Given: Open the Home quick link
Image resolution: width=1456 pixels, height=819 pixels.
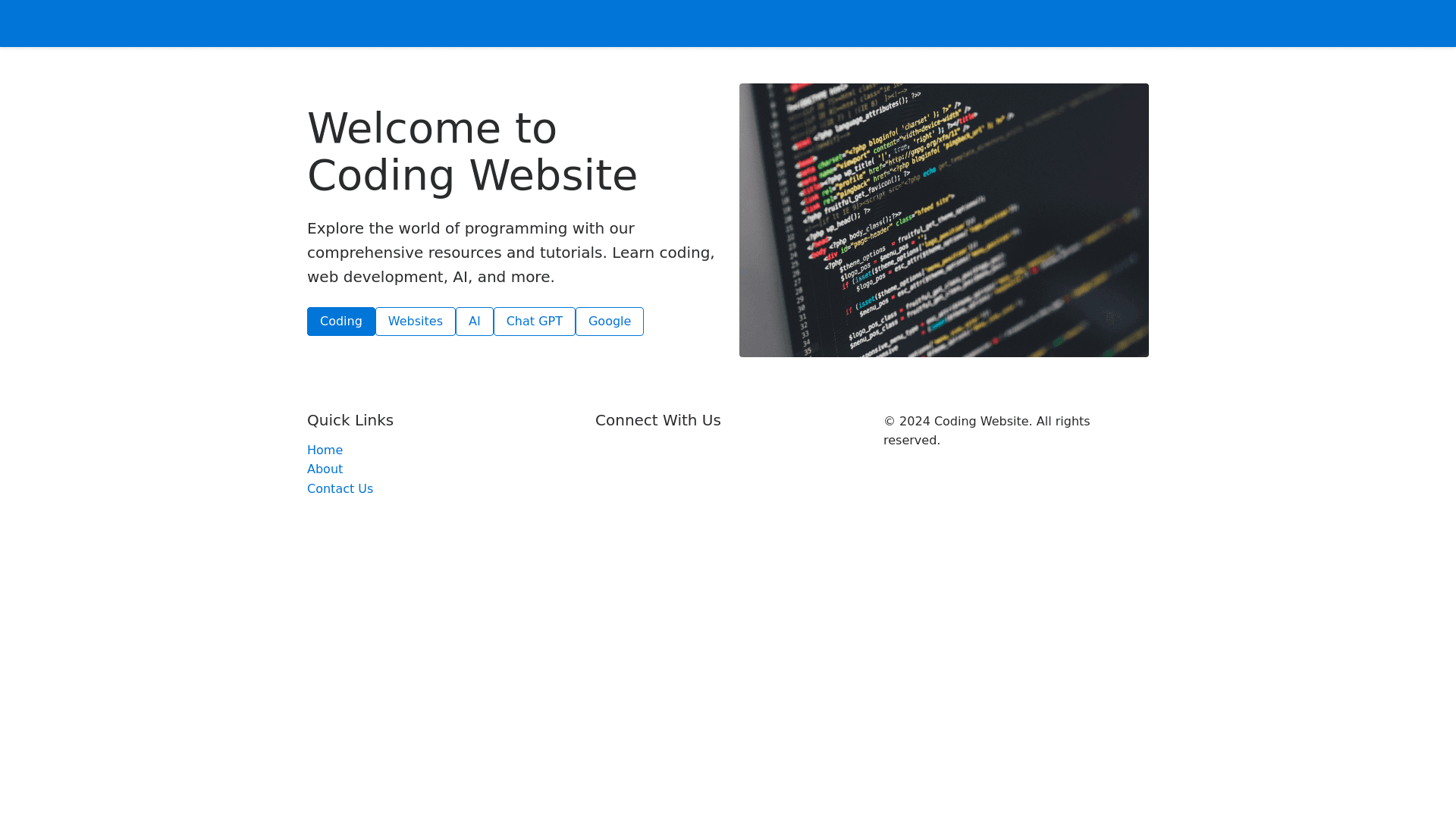Looking at the screenshot, I should pos(325,450).
